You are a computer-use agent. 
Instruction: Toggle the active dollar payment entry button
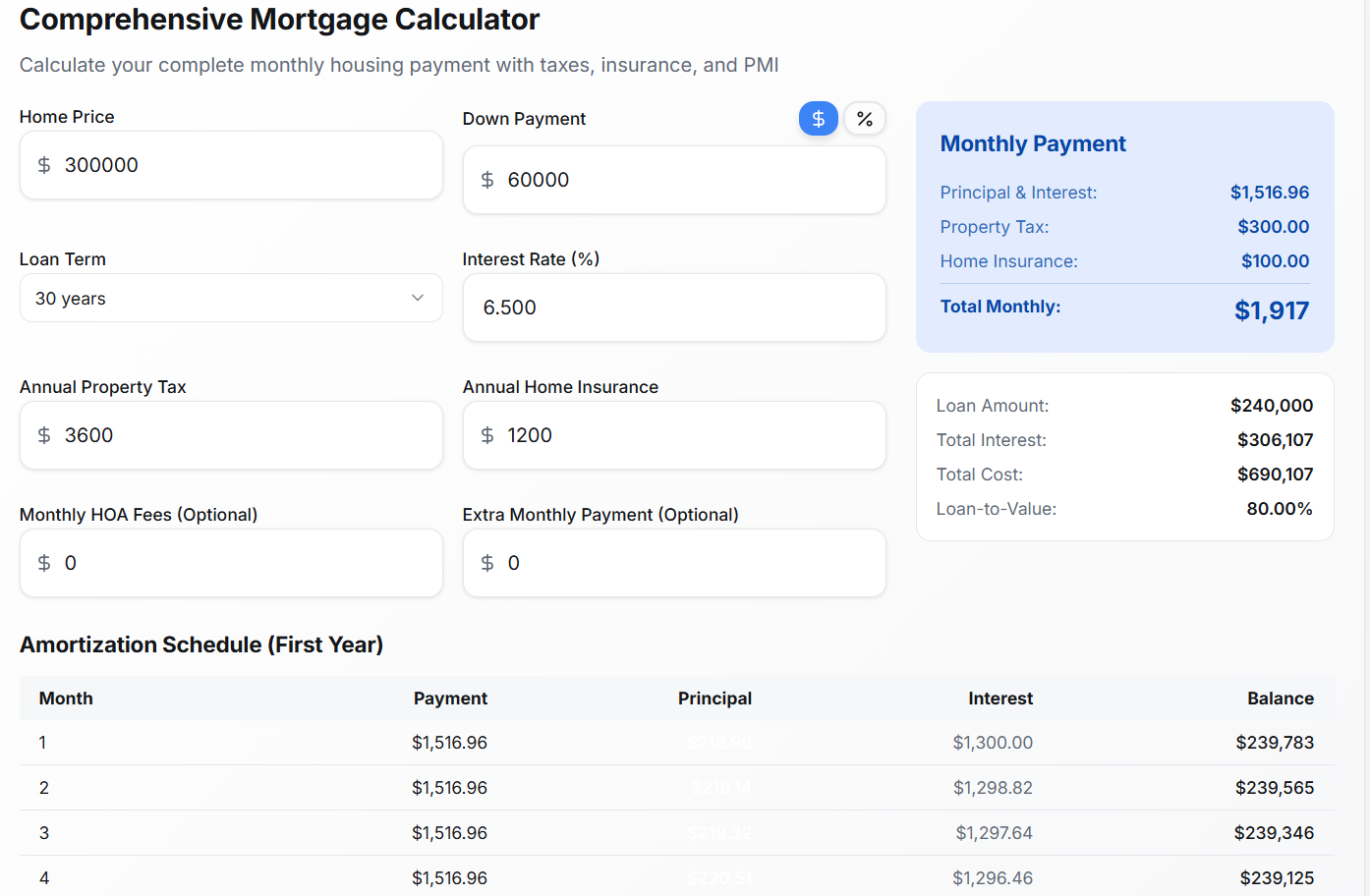click(x=819, y=118)
